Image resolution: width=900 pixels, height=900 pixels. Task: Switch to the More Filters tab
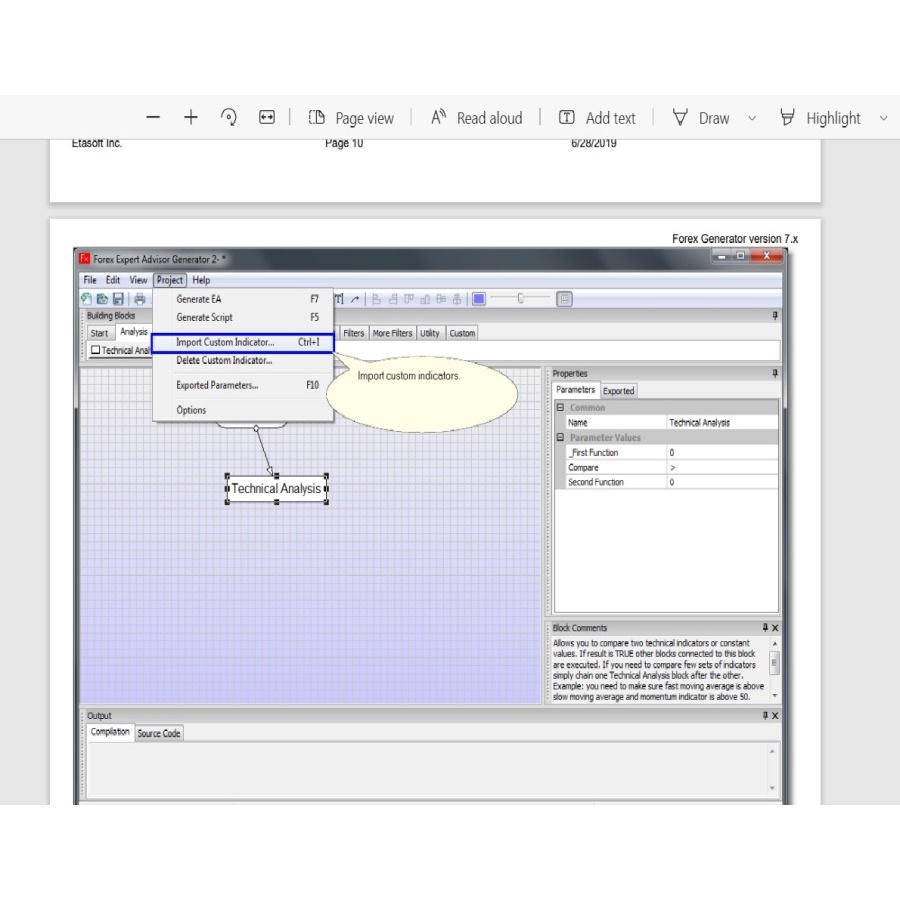point(393,333)
